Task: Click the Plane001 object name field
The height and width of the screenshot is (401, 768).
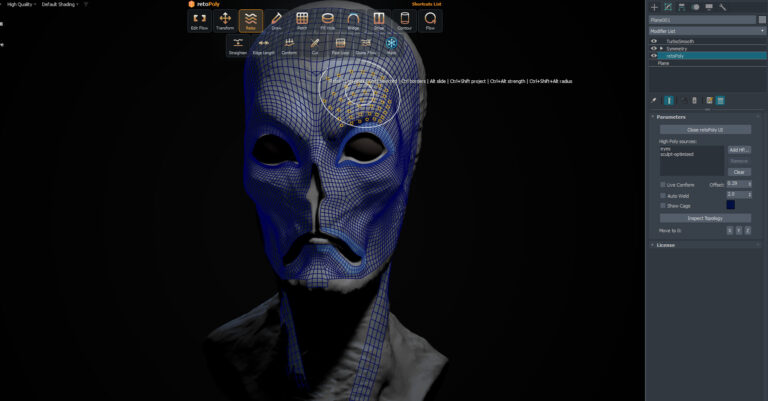Action: tap(702, 20)
